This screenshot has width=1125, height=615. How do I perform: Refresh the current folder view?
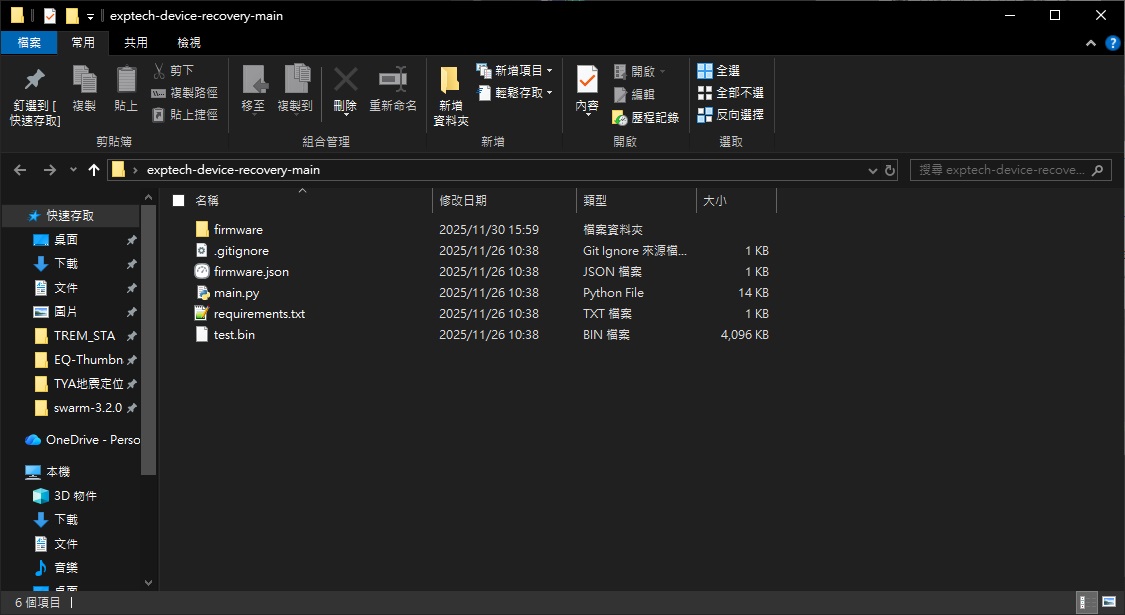point(890,170)
